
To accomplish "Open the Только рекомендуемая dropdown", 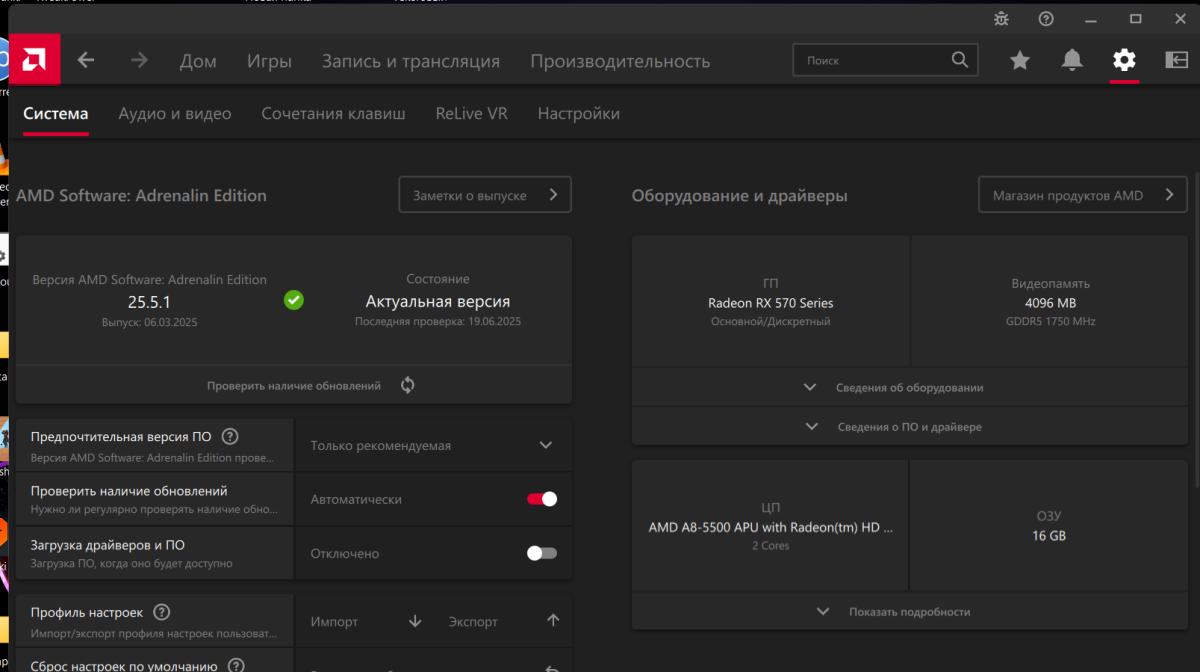I will [432, 445].
